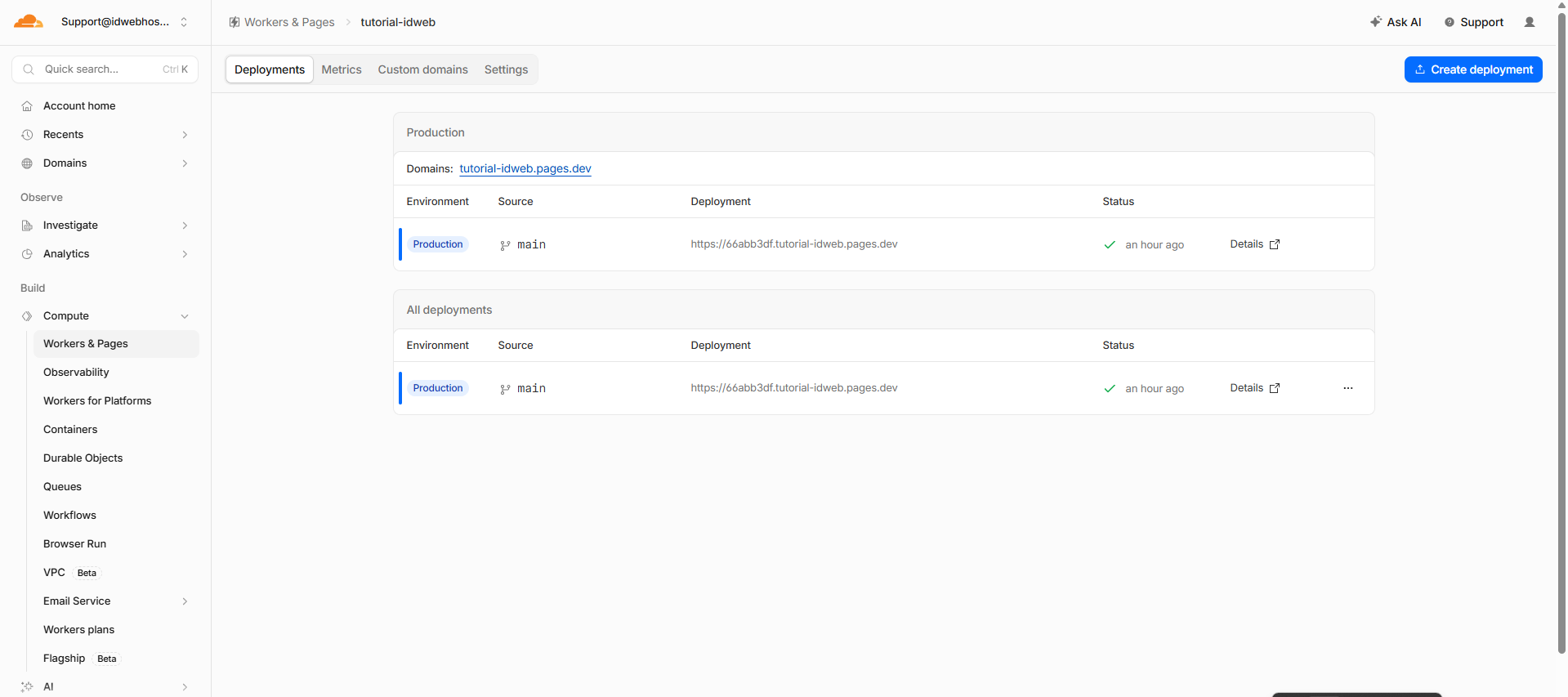Image resolution: width=1568 pixels, height=697 pixels.
Task: Click the Production badge in All deployments row
Action: point(438,388)
